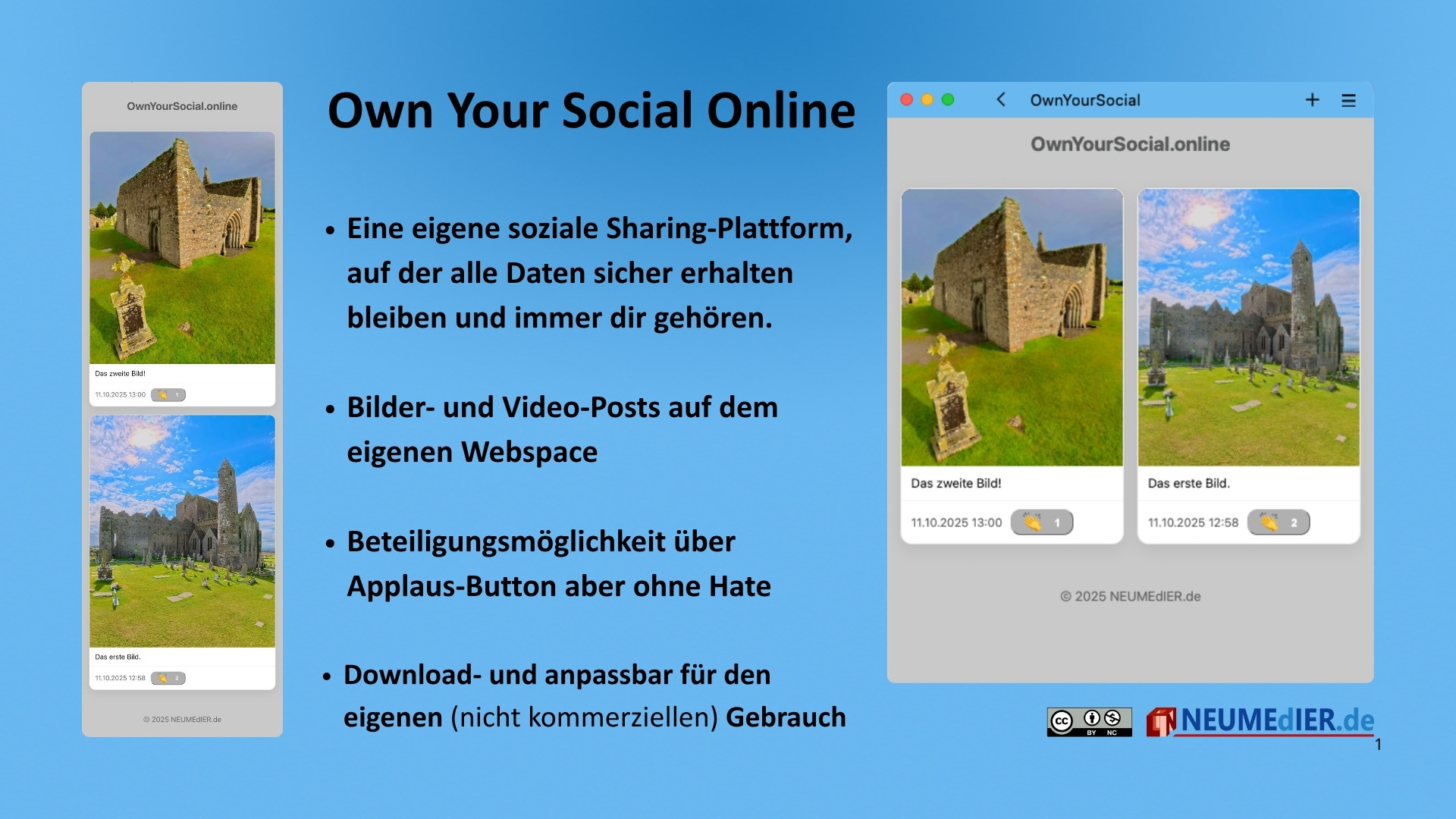Viewport: 1456px width, 819px height.
Task: Open the hamburger menu in OwnYourSocial window
Action: (x=1348, y=100)
